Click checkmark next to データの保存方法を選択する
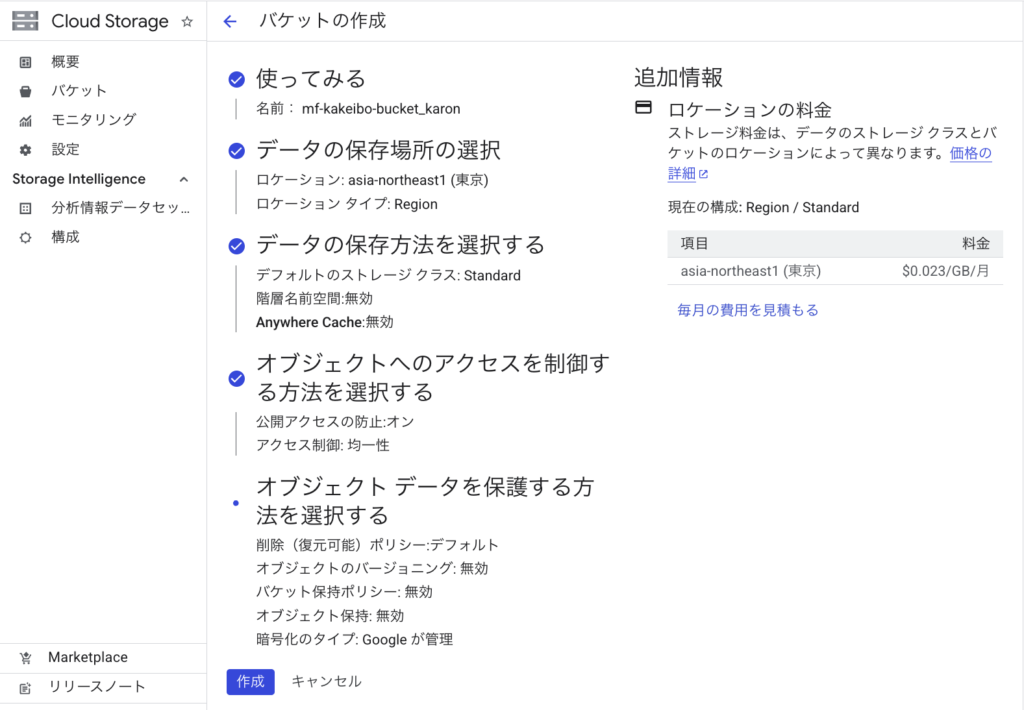 (x=237, y=245)
